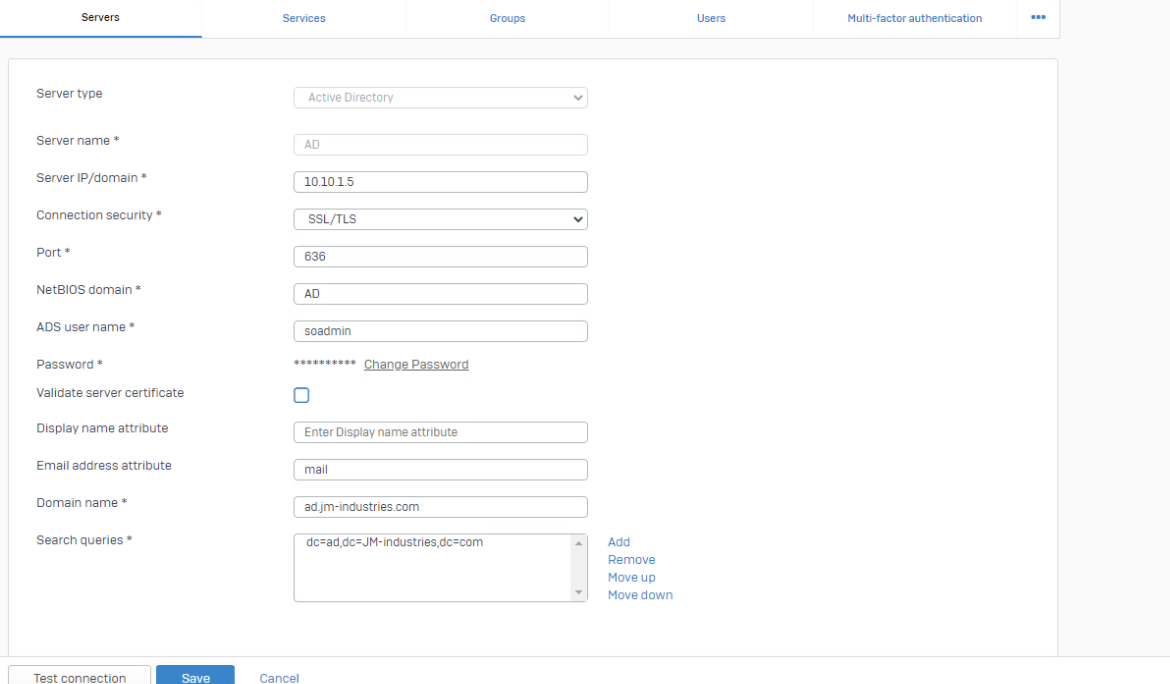Screen dimensions: 1170x684
Task: Click the Search queries label
Action: 84,540
